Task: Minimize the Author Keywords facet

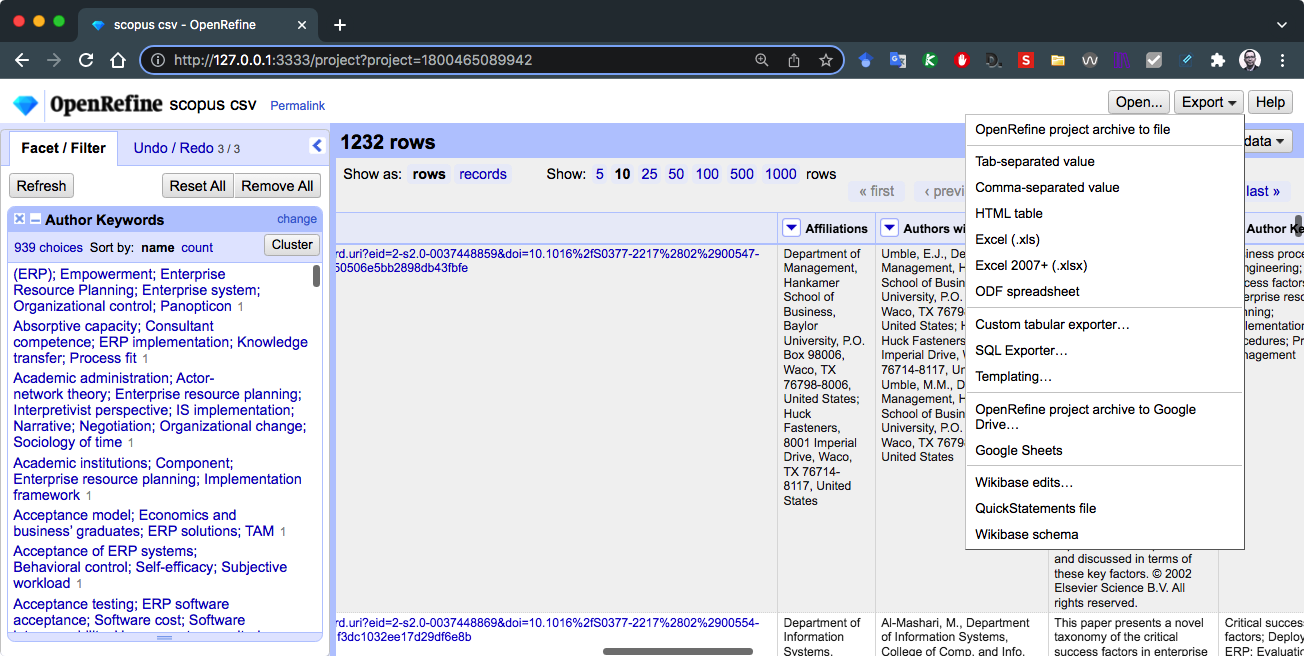Action: [35, 219]
